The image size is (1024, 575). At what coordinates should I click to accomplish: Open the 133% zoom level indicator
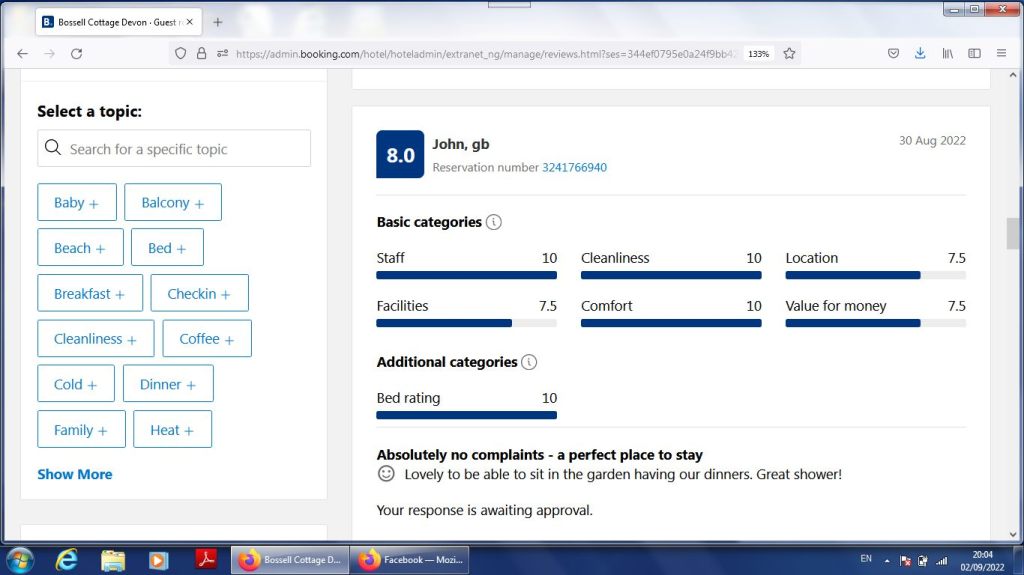758,54
